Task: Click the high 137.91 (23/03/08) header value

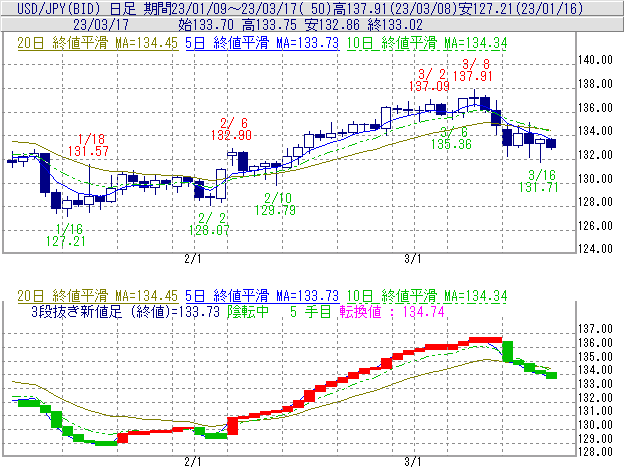Action: tap(397, 8)
